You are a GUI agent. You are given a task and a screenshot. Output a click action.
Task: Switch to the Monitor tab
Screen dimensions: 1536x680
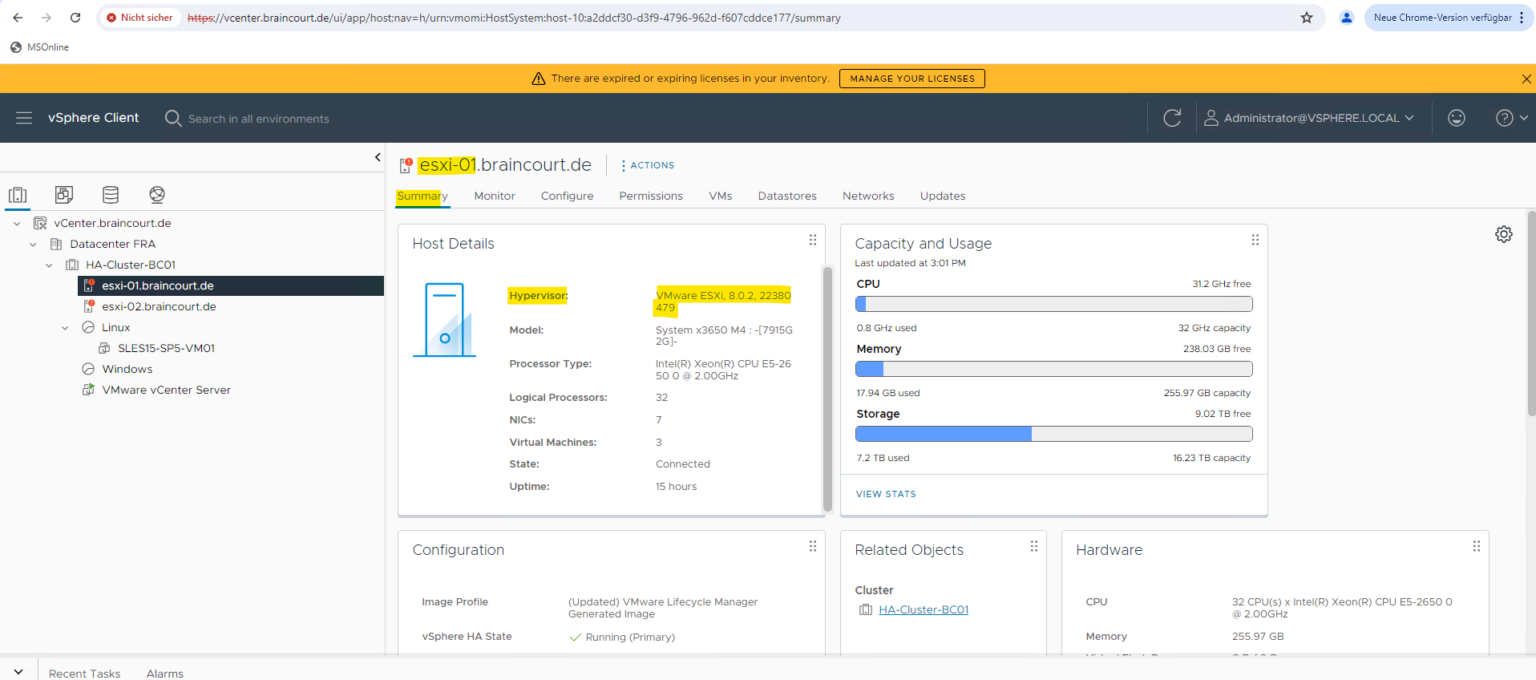pos(494,196)
